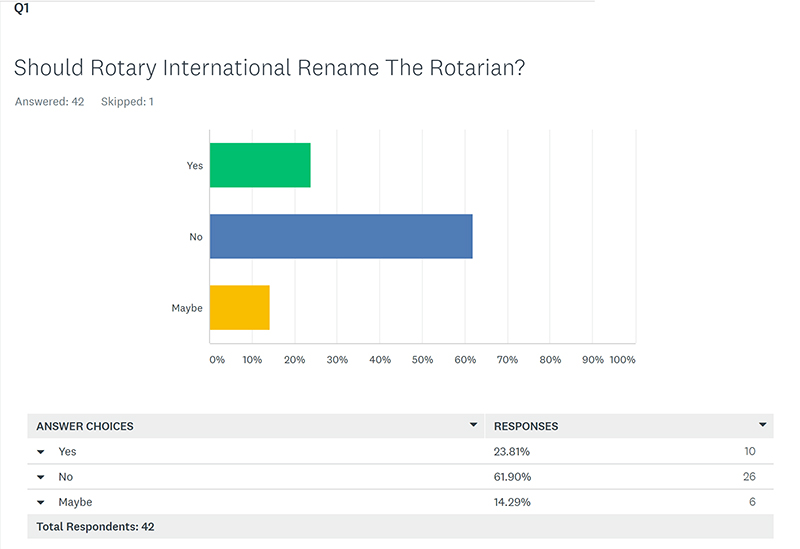
Task: Open the Responses column dropdown arrow
Action: [x=763, y=425]
